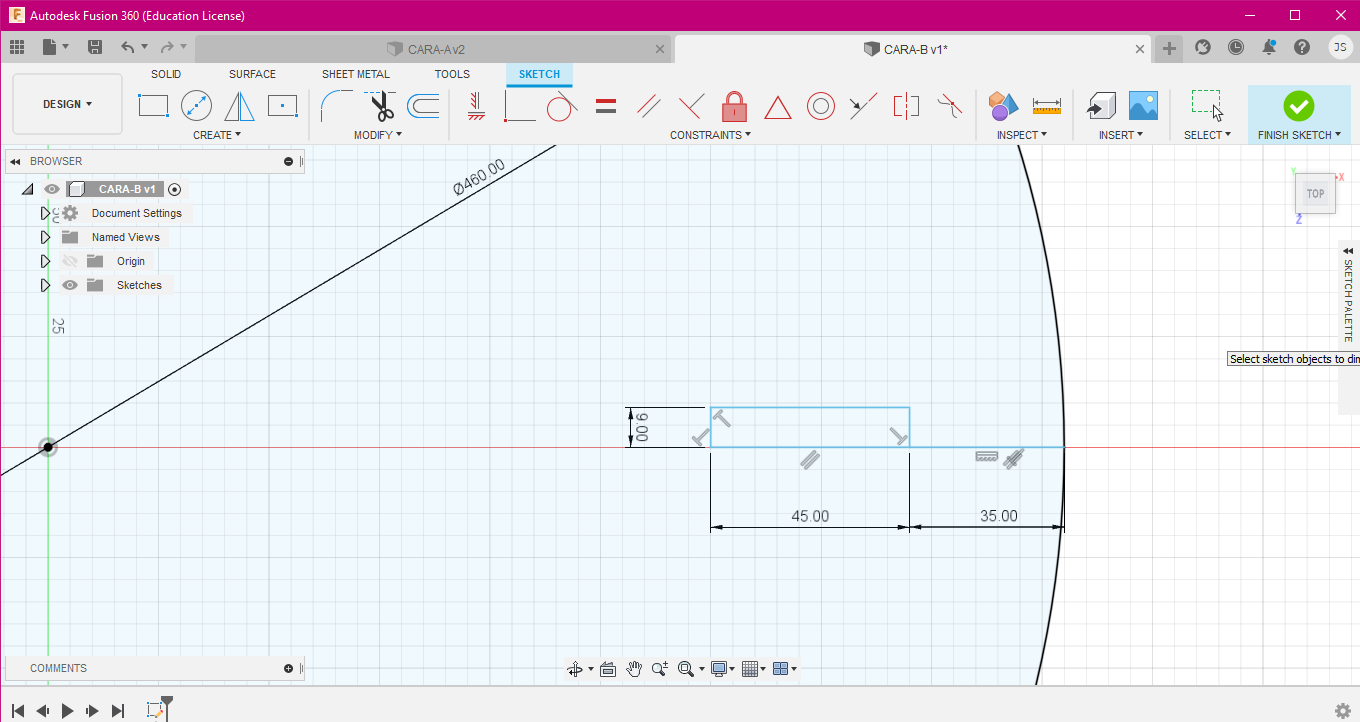Save the document with the disk icon

point(95,47)
